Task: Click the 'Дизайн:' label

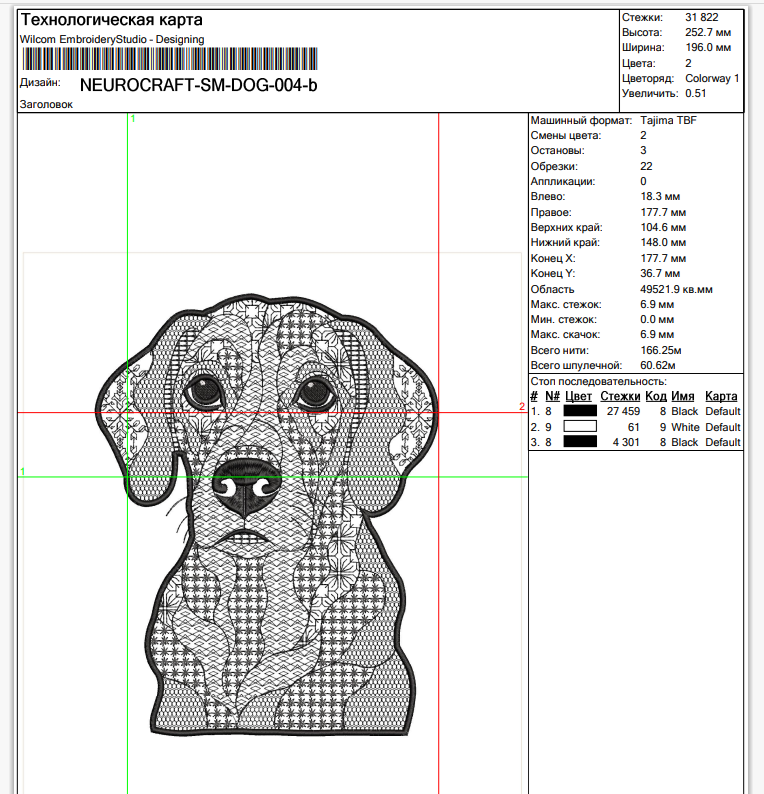Action: pos(40,83)
